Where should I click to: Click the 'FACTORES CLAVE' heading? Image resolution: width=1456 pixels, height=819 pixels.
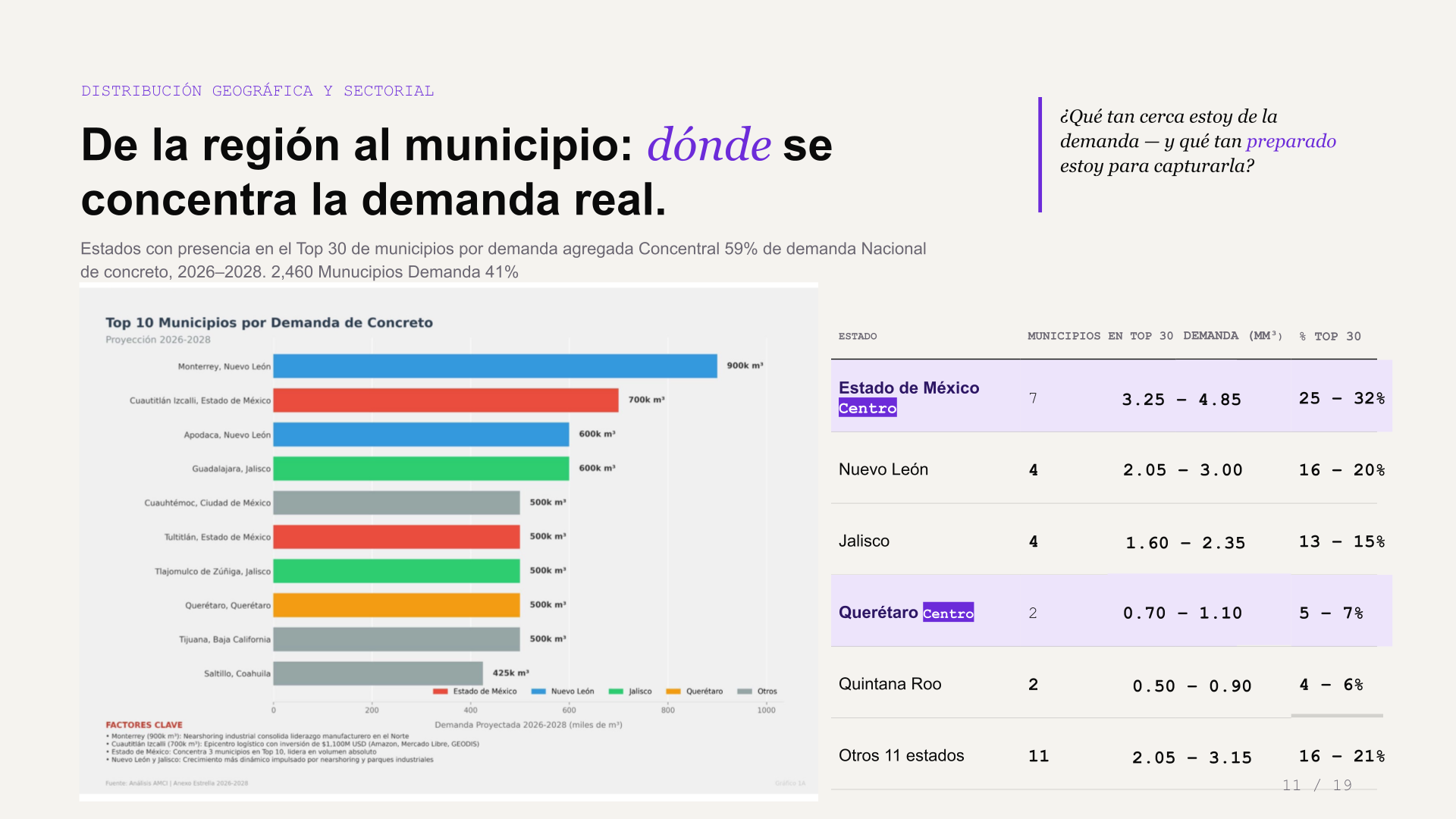pyautogui.click(x=144, y=725)
